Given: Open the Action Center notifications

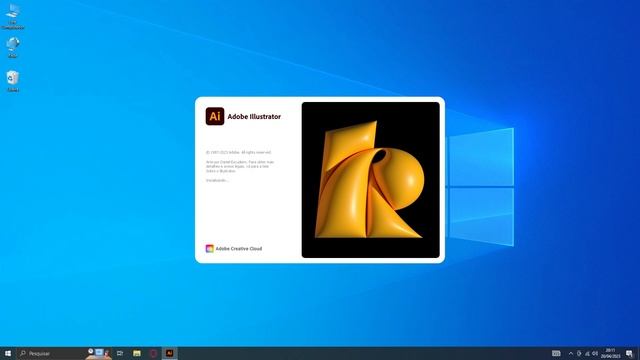Looking at the screenshot, I should 629,353.
